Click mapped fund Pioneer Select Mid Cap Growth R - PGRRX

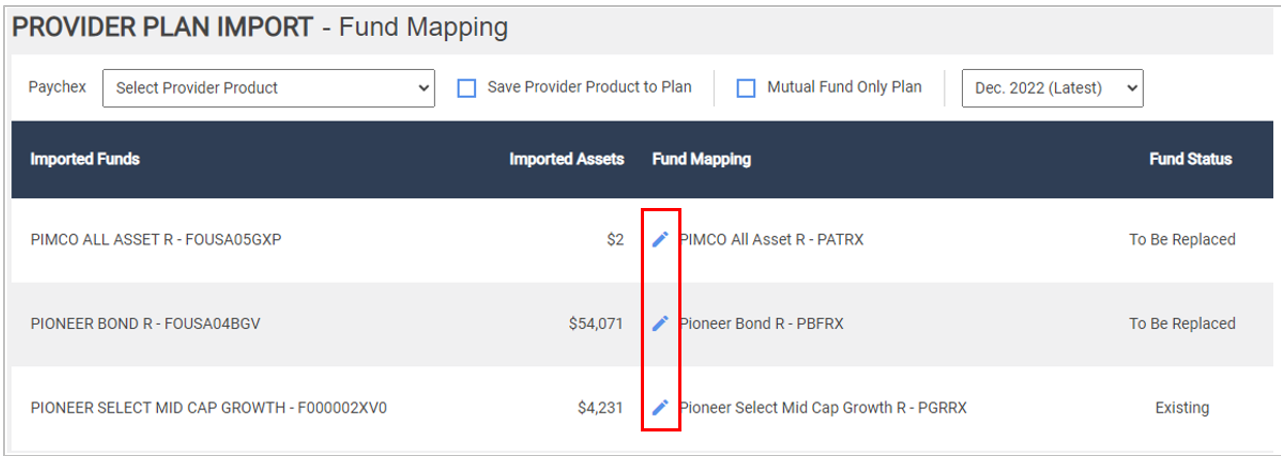[823, 408]
